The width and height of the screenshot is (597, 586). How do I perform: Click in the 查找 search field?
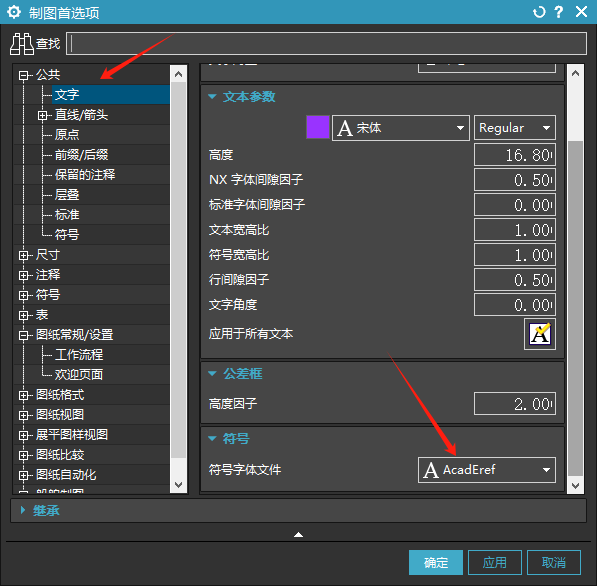click(326, 44)
